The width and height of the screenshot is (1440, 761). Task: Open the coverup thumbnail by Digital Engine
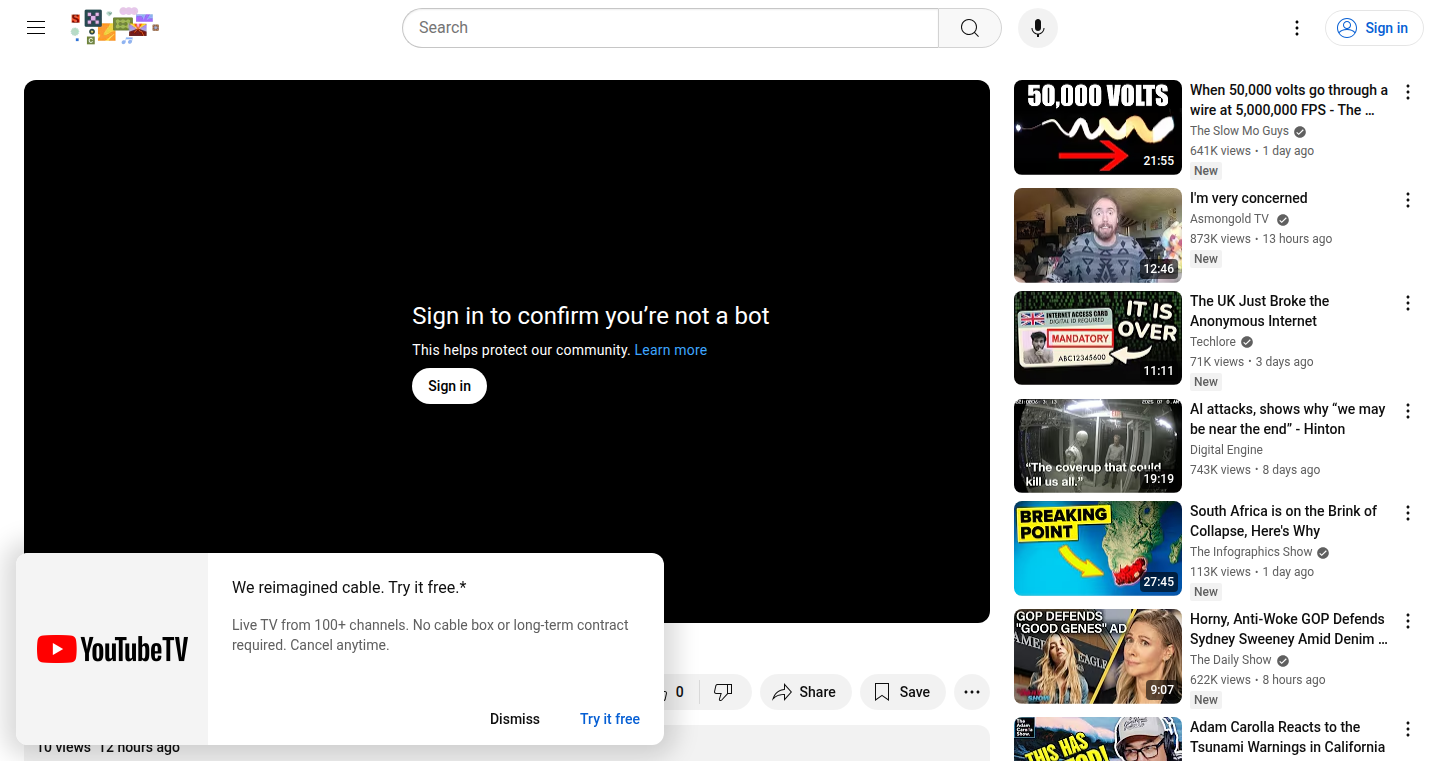click(x=1098, y=446)
